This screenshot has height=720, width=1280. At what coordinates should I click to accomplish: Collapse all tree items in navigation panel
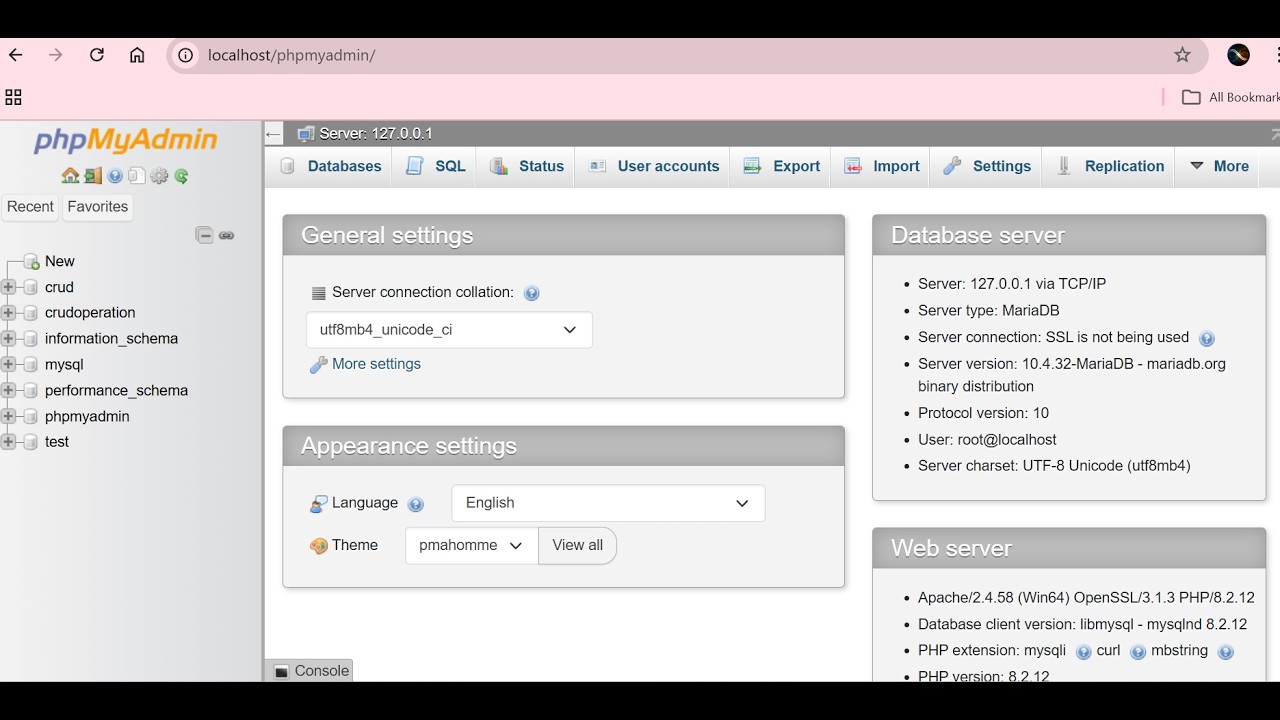(x=204, y=236)
